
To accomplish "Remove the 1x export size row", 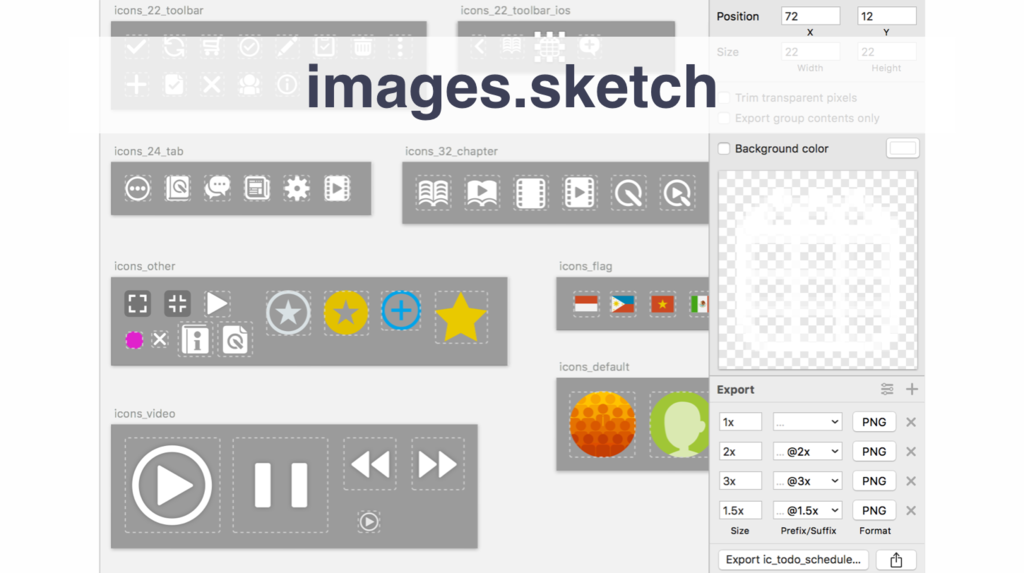I will (911, 422).
